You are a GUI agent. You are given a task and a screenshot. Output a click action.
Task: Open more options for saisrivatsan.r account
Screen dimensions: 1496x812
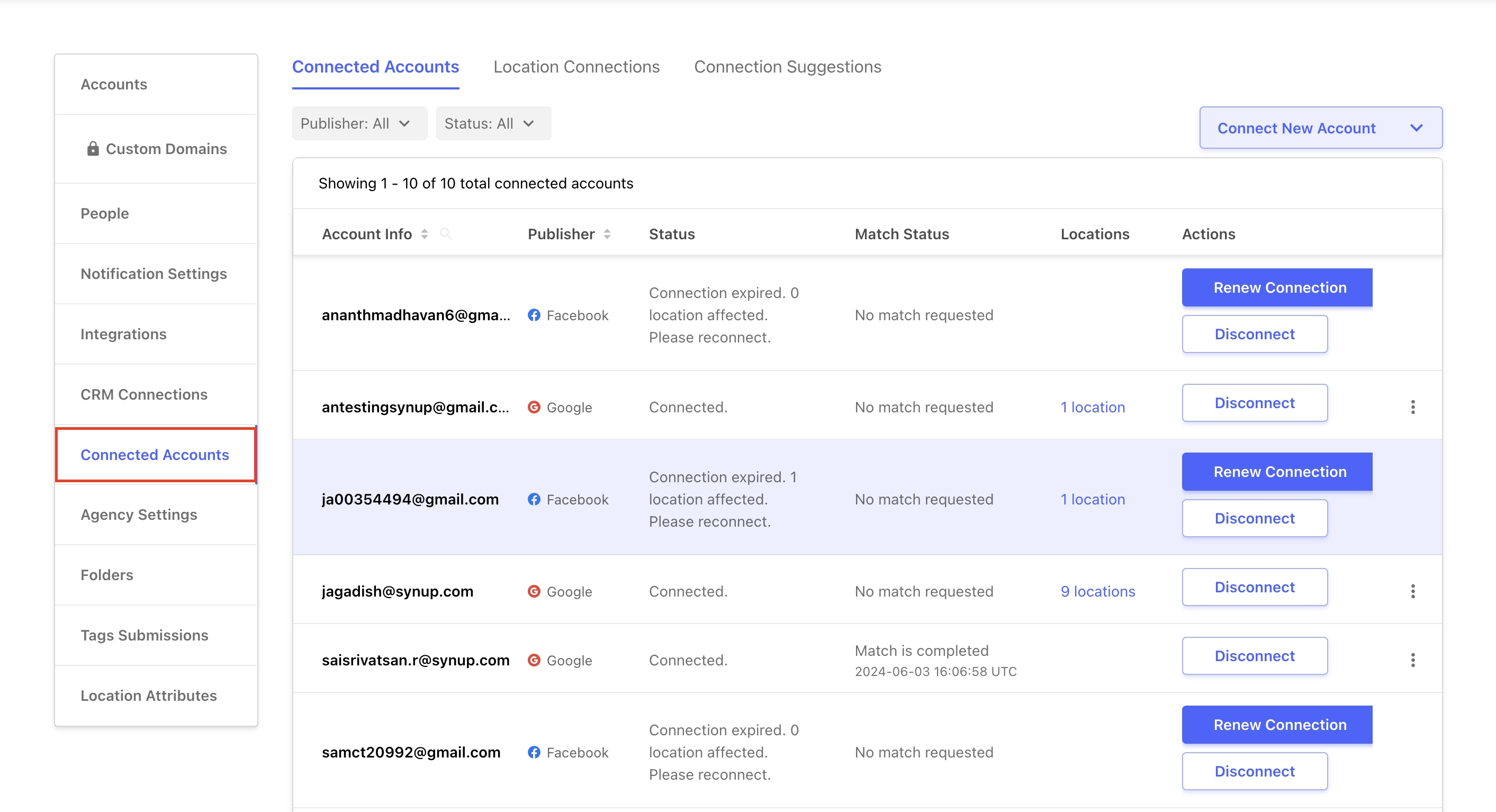[1412, 660]
